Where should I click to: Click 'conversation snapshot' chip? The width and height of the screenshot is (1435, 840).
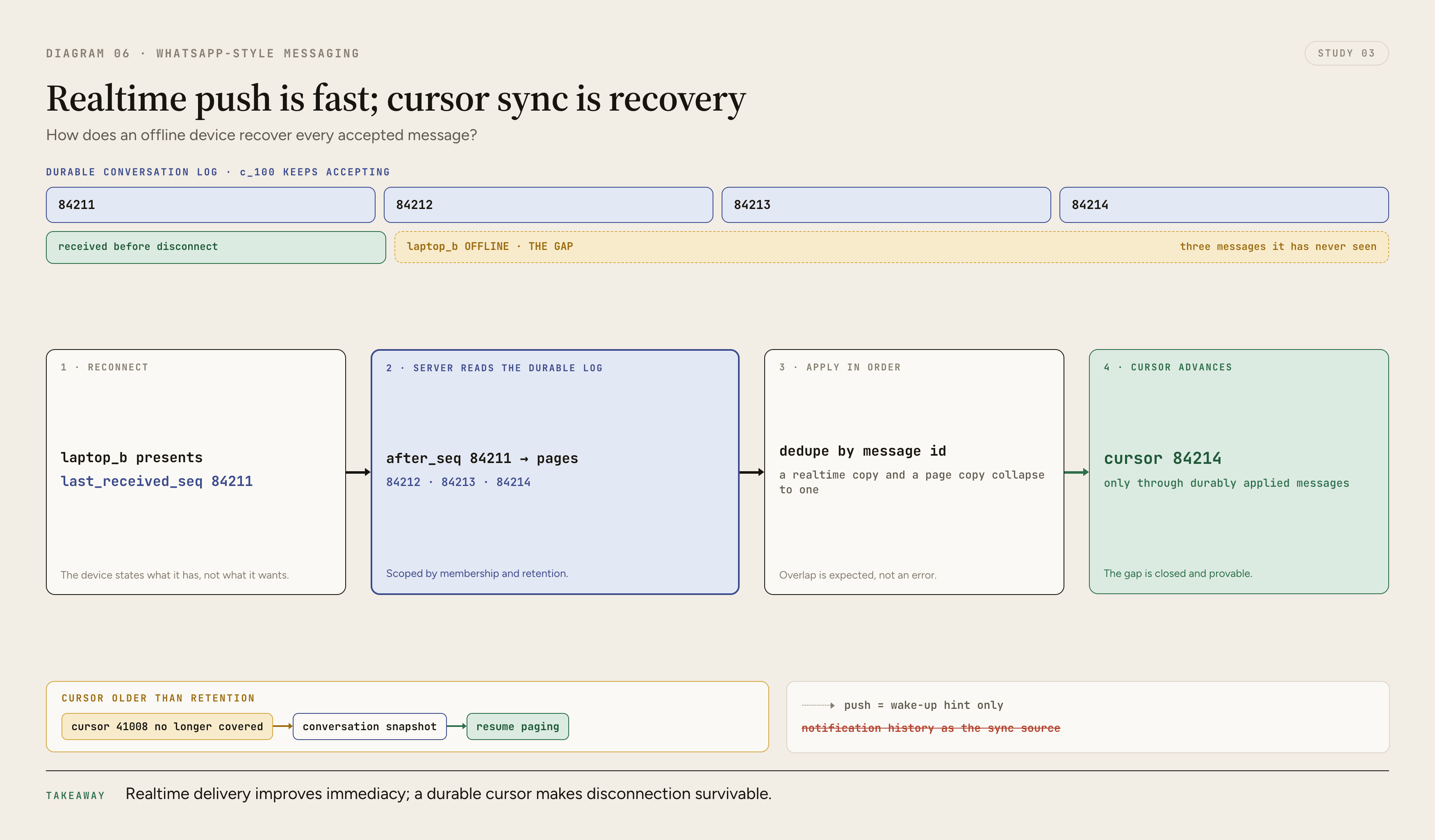pyautogui.click(x=369, y=727)
